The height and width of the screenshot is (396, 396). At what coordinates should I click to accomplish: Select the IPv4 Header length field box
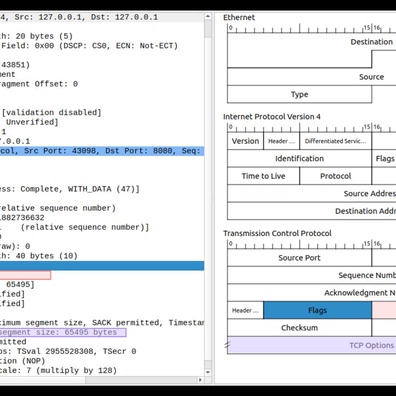point(281,141)
